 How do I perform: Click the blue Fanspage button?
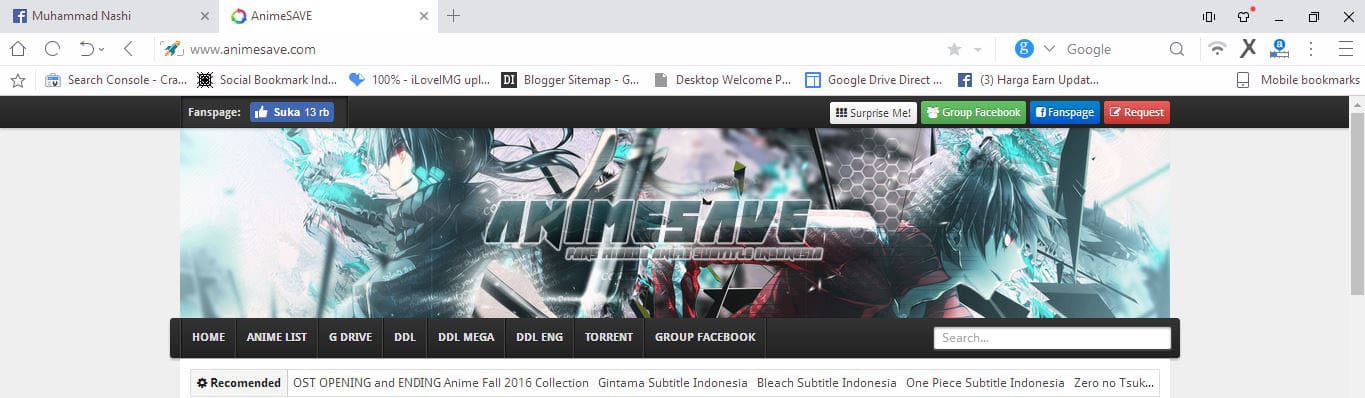tap(1064, 113)
